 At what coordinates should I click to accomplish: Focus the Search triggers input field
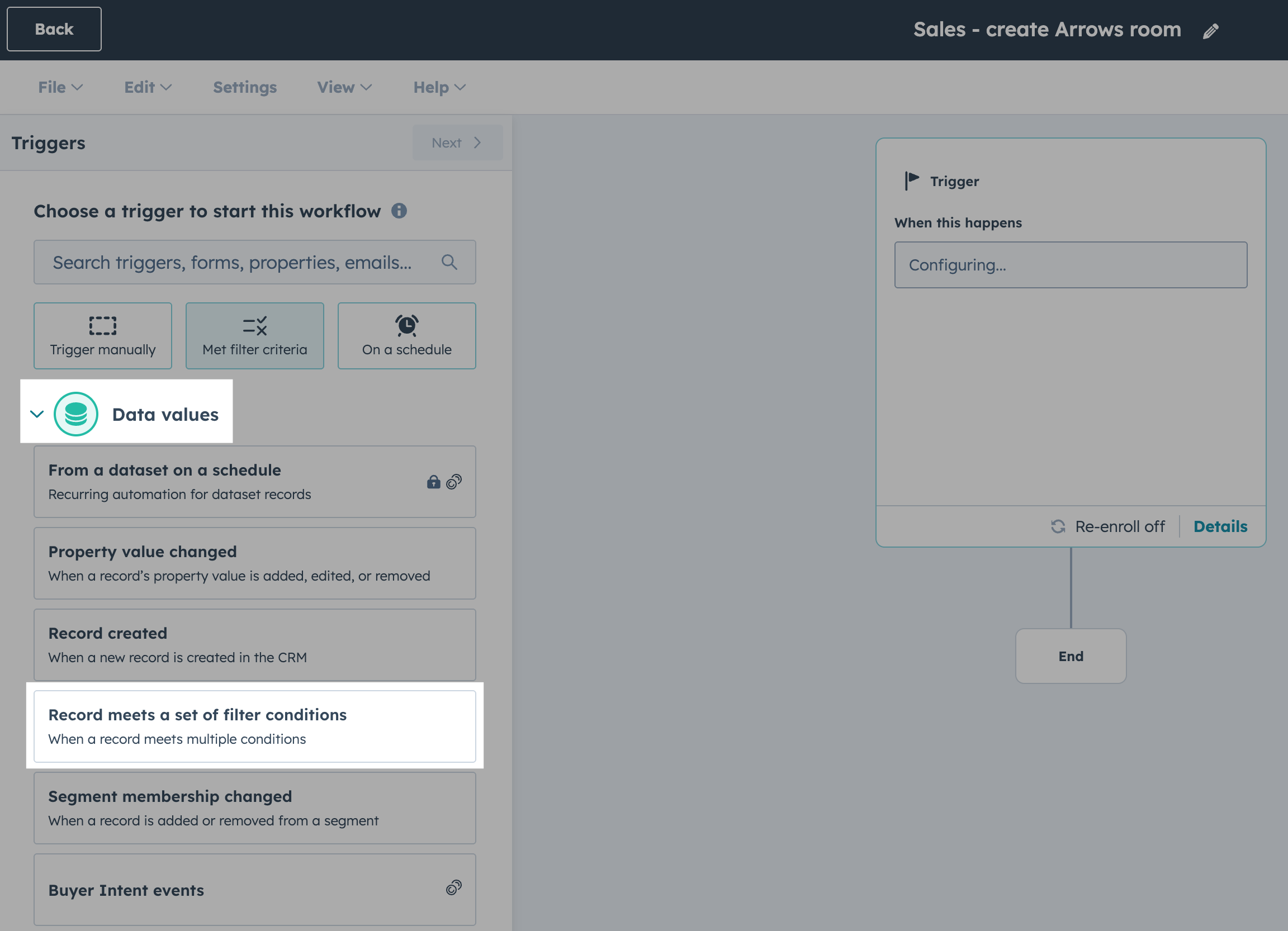[233, 262]
